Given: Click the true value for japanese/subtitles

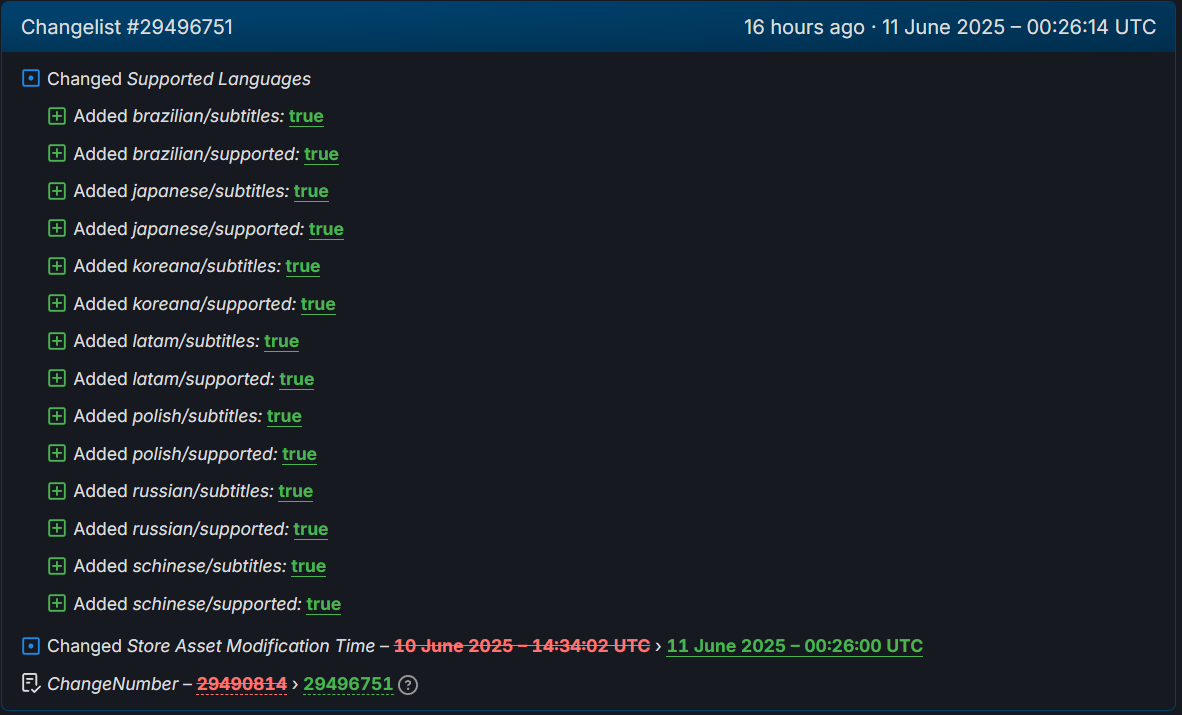Looking at the screenshot, I should point(311,191).
